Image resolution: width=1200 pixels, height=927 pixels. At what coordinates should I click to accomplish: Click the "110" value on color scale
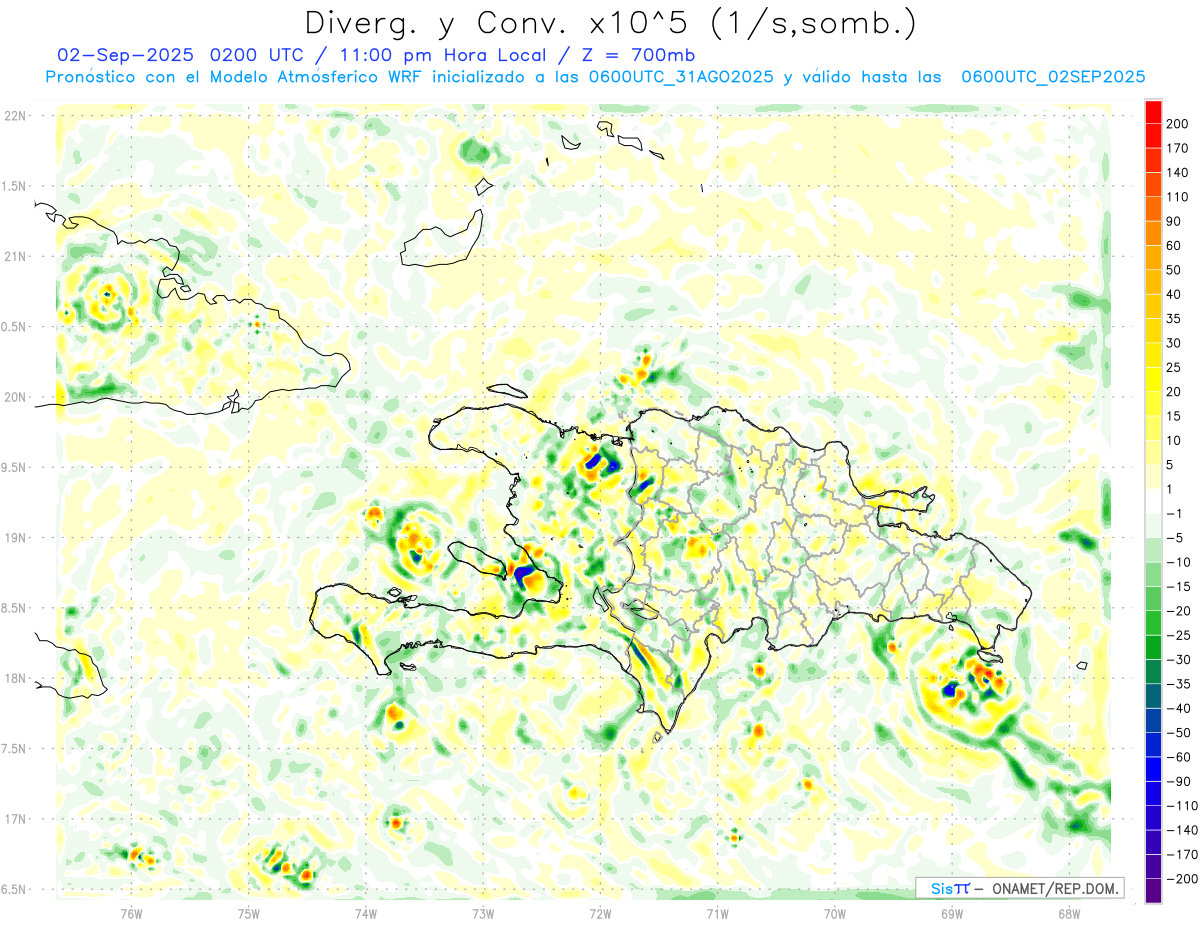click(1179, 197)
